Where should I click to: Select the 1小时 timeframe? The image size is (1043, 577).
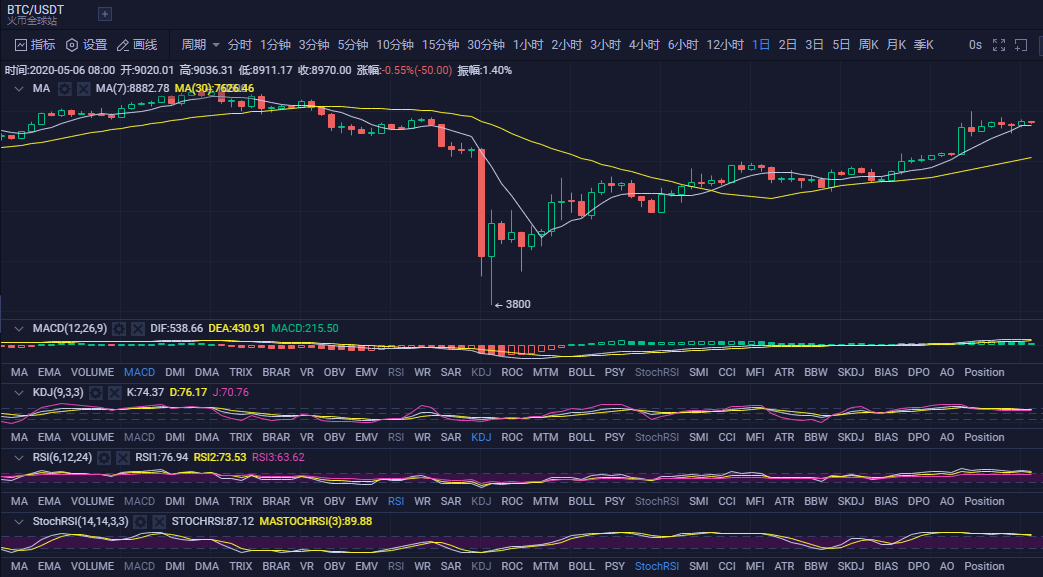528,45
